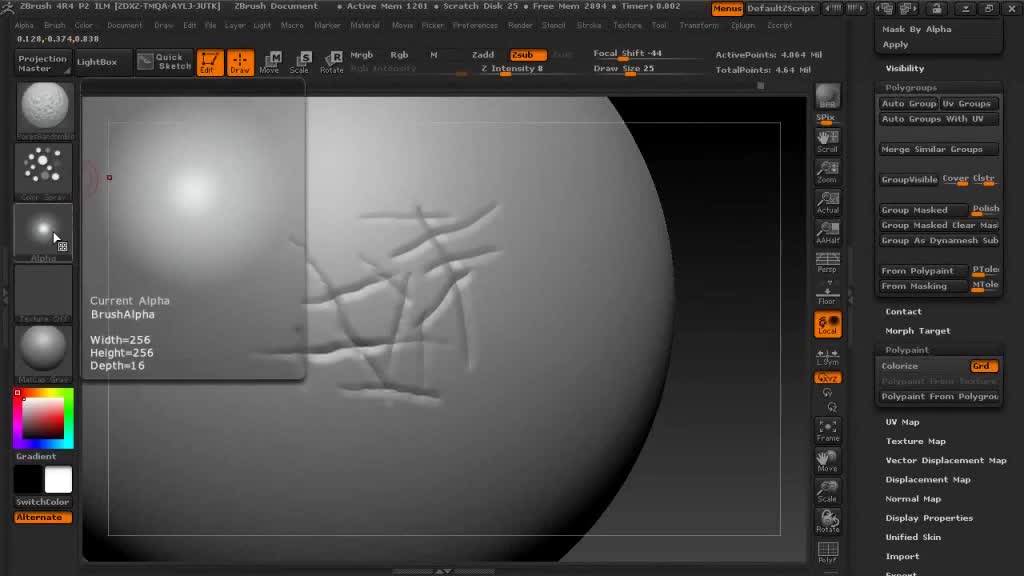Open the Stroke menu
Viewport: 1024px width, 576px height.
589,25
